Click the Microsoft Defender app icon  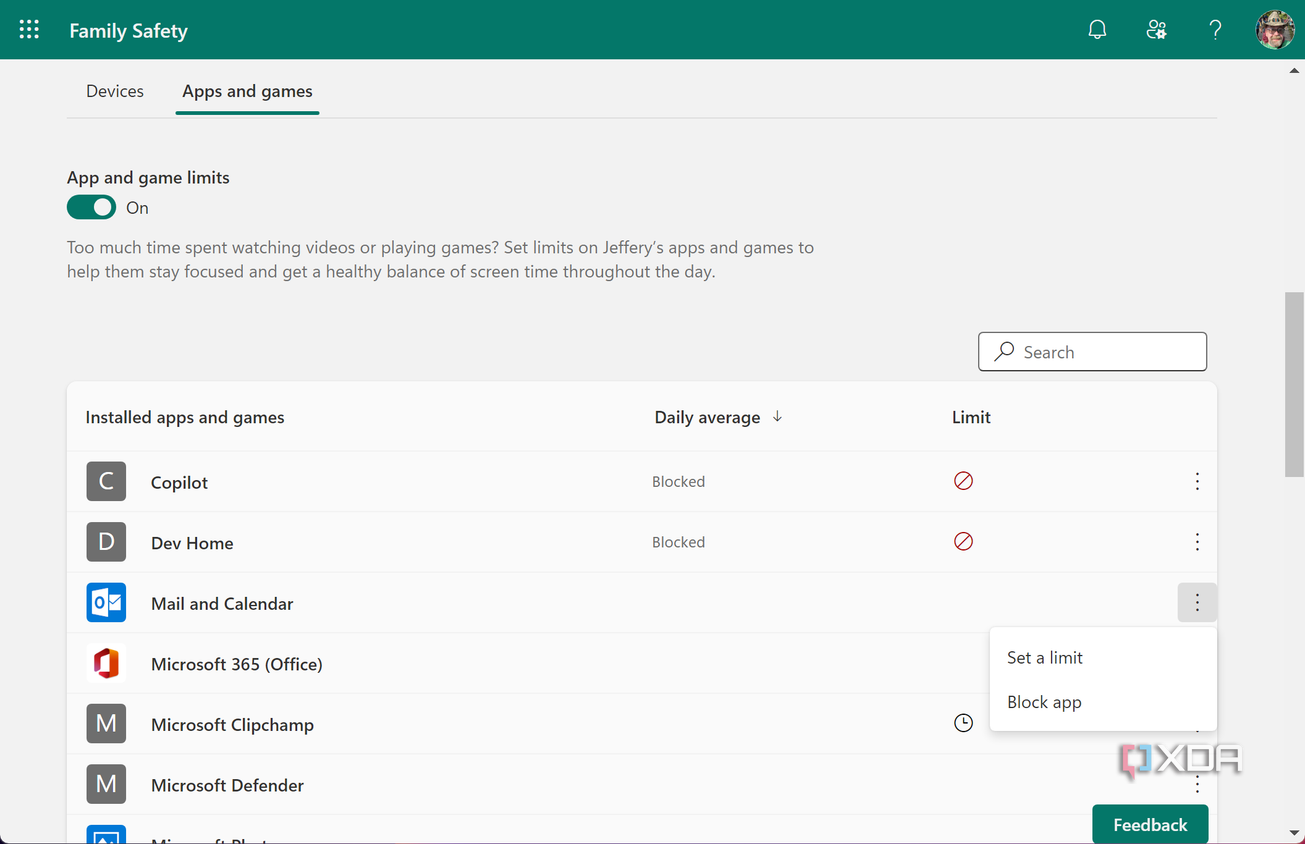coord(106,785)
